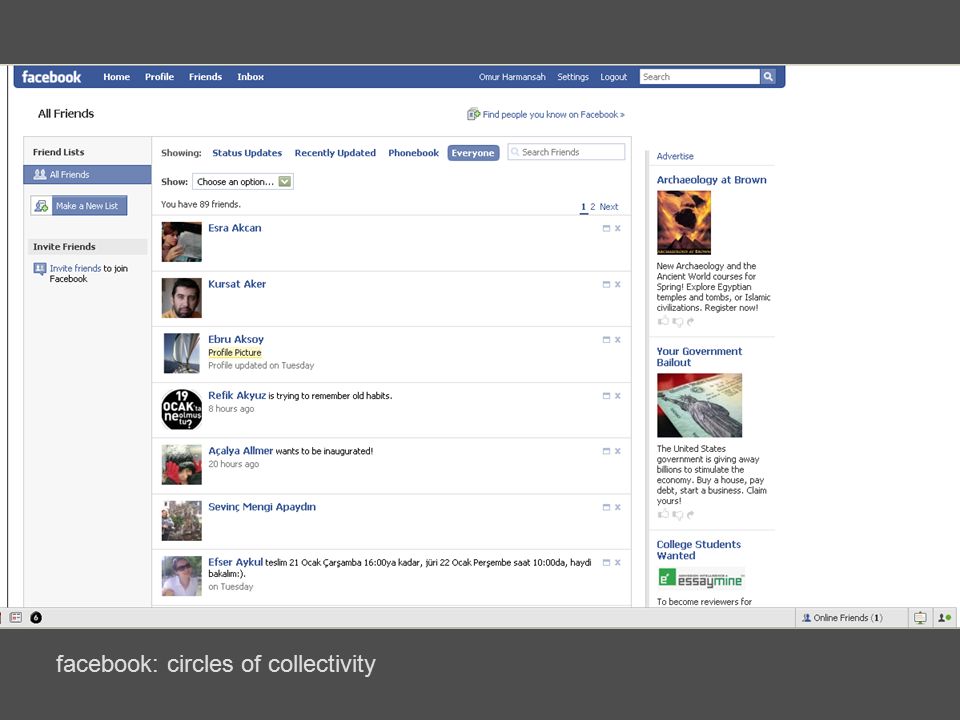
Task: Edit lists icon for Ebru Aksoy
Action: click(x=606, y=340)
